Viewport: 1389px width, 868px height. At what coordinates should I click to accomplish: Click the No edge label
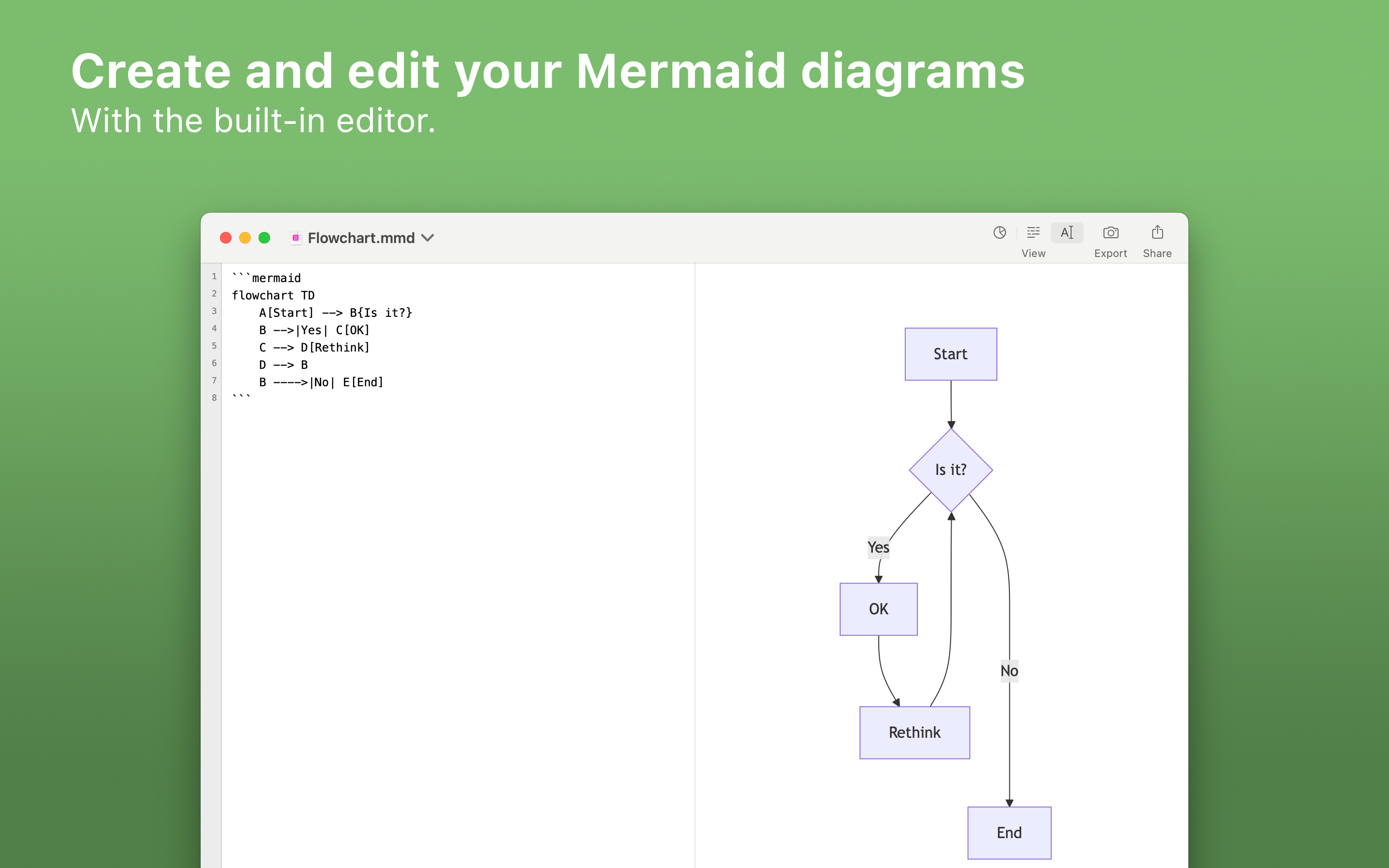click(x=1009, y=671)
